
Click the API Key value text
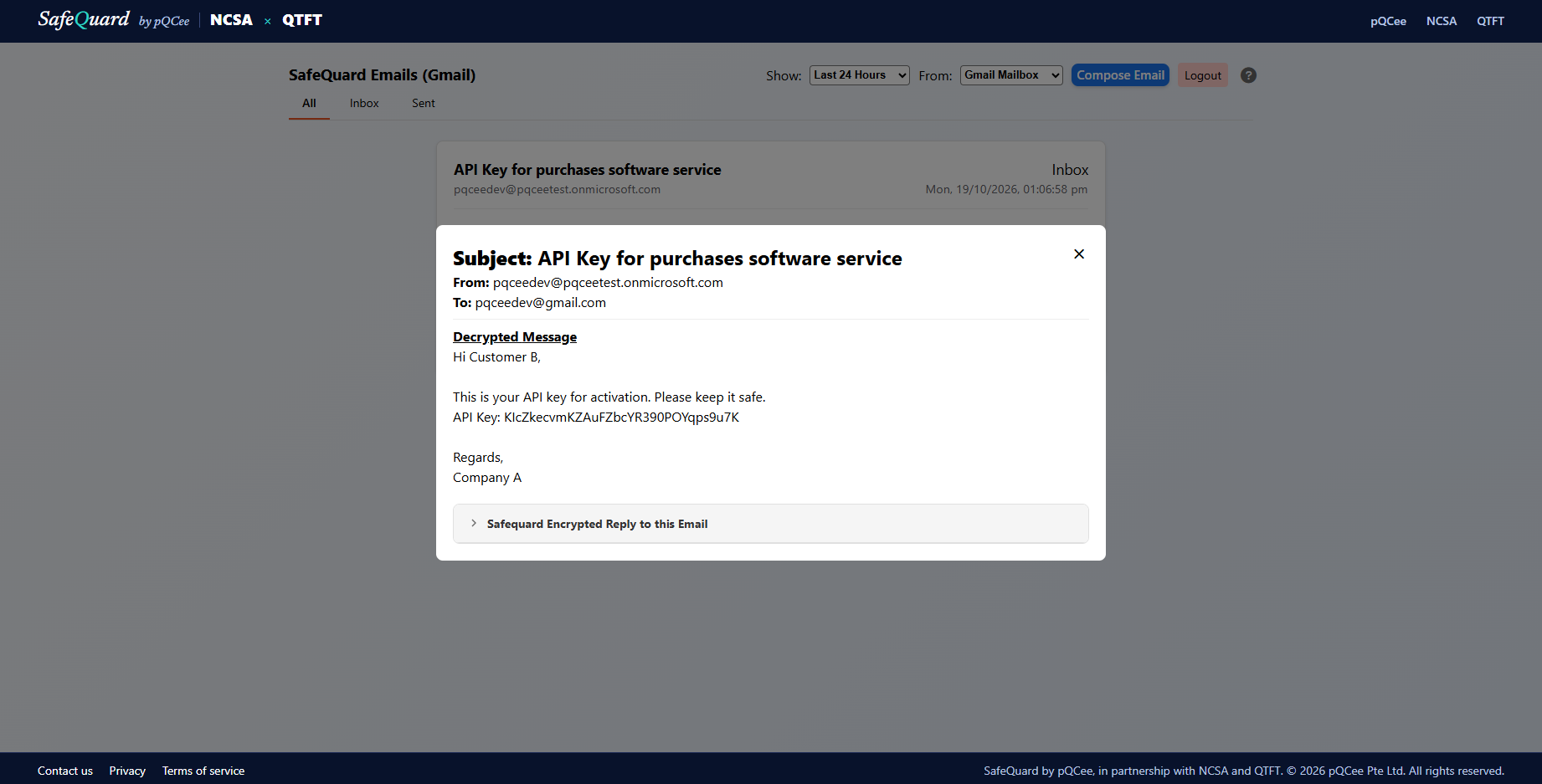[x=621, y=418]
